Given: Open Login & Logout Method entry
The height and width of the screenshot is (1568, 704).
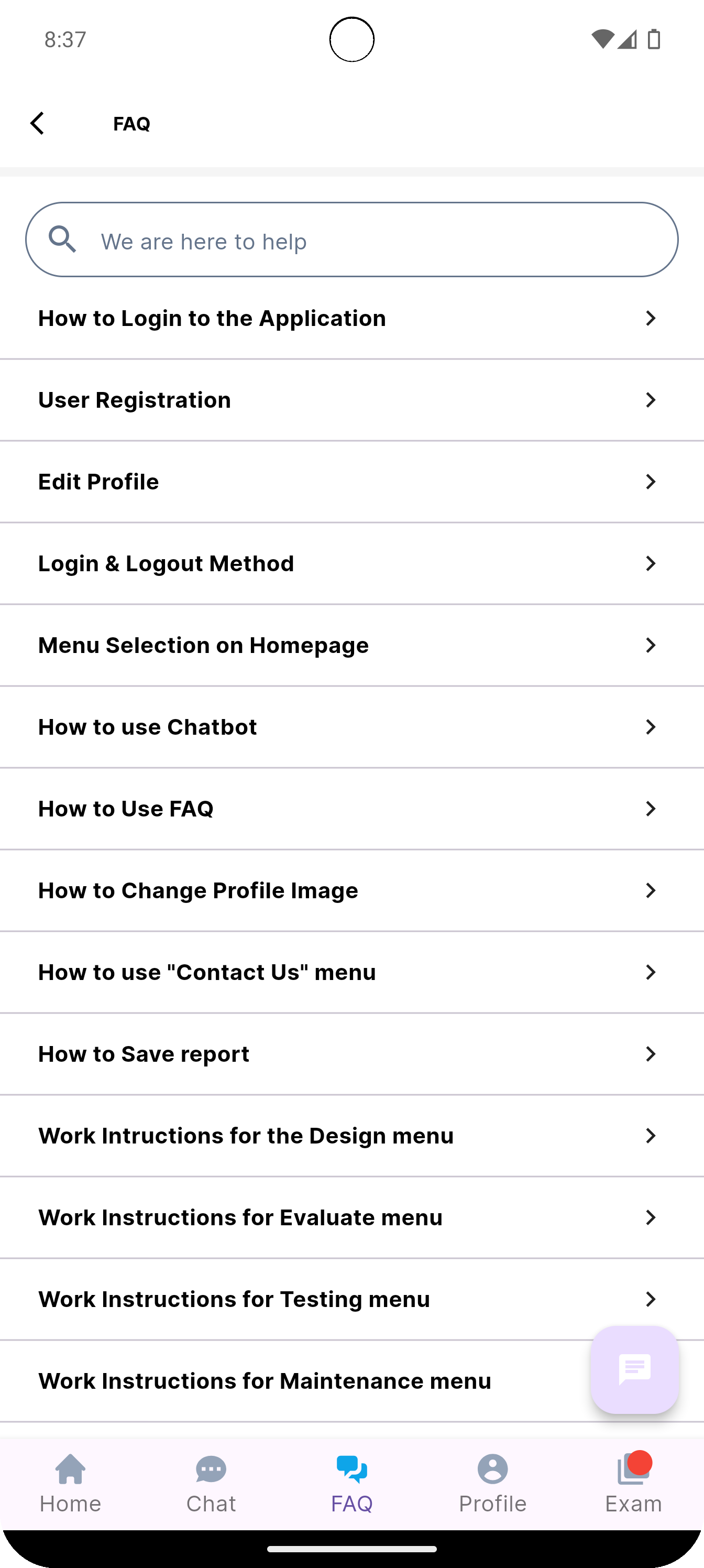Looking at the screenshot, I should pos(351,564).
